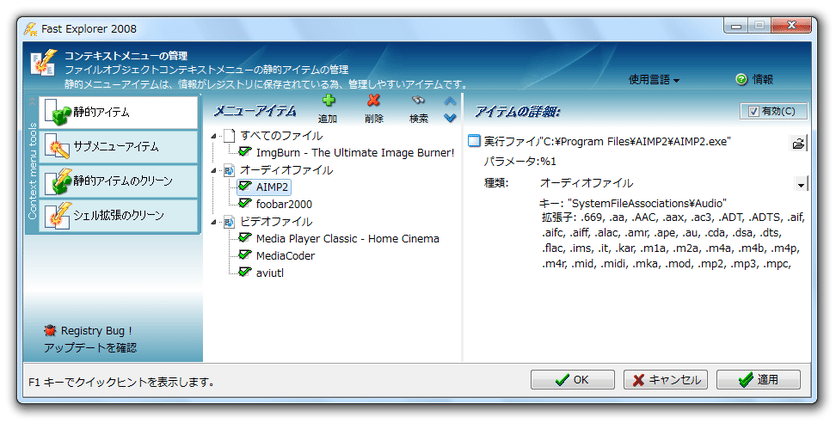The image size is (836, 423).
Task: Click the パラメータ %1 field
Action: tap(549, 161)
